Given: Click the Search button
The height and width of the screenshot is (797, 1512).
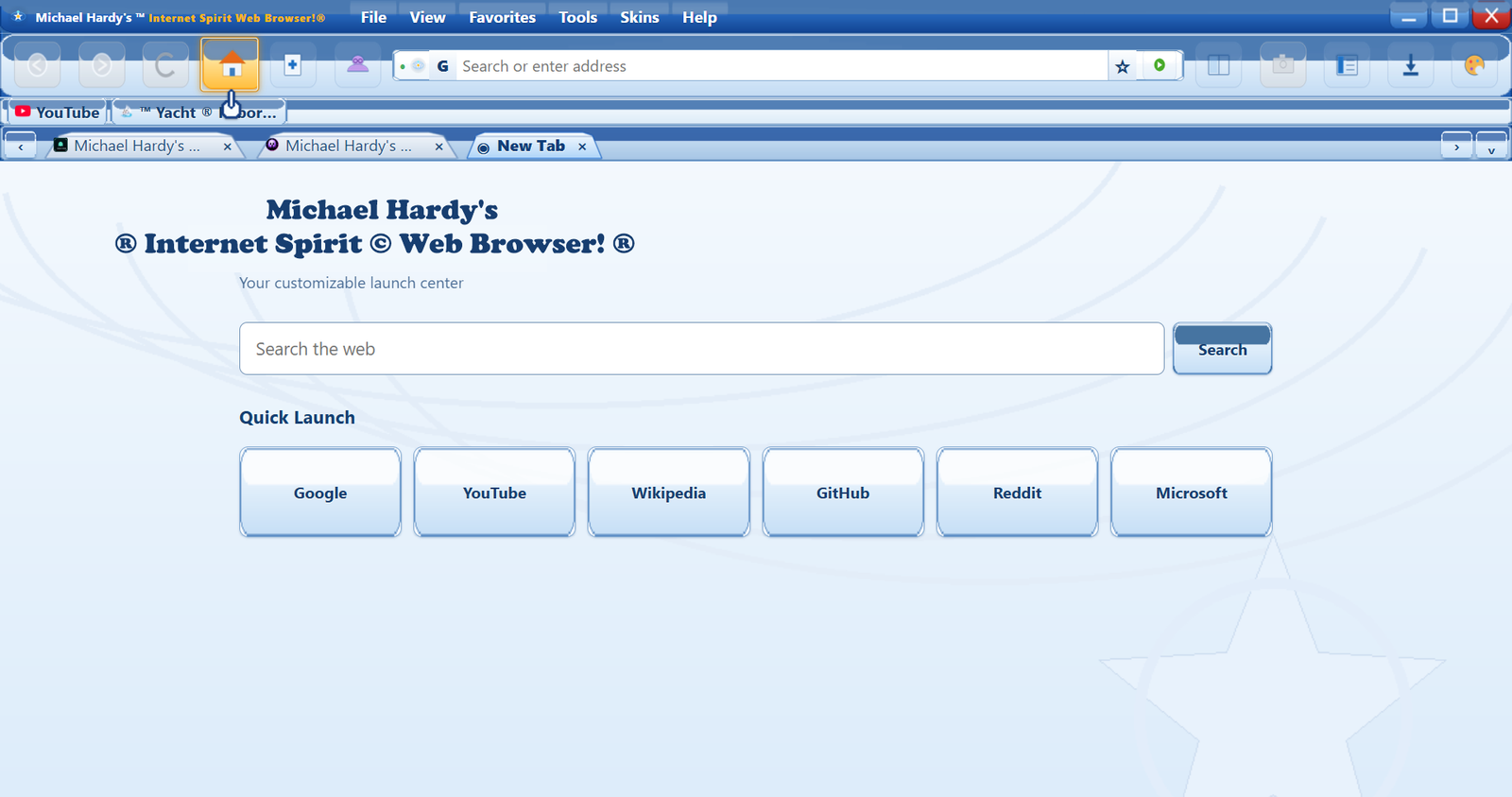Looking at the screenshot, I should pyautogui.click(x=1222, y=349).
